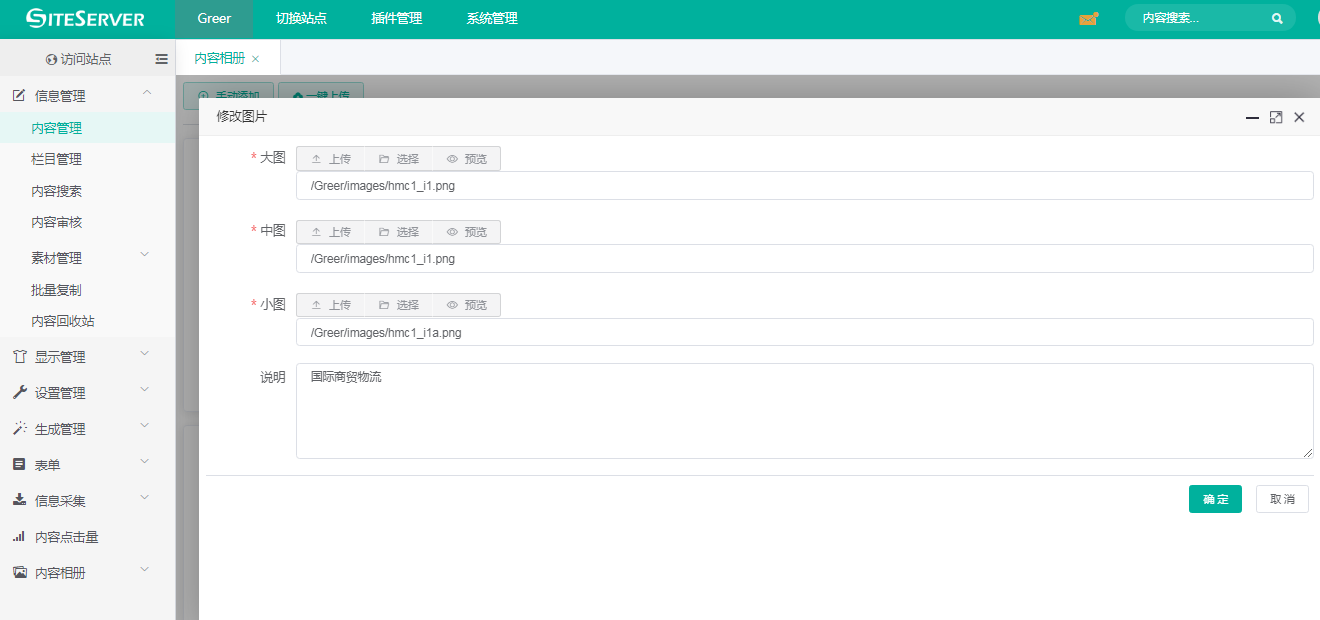Toggle the sidebar collapse hamburger icon

point(161,59)
